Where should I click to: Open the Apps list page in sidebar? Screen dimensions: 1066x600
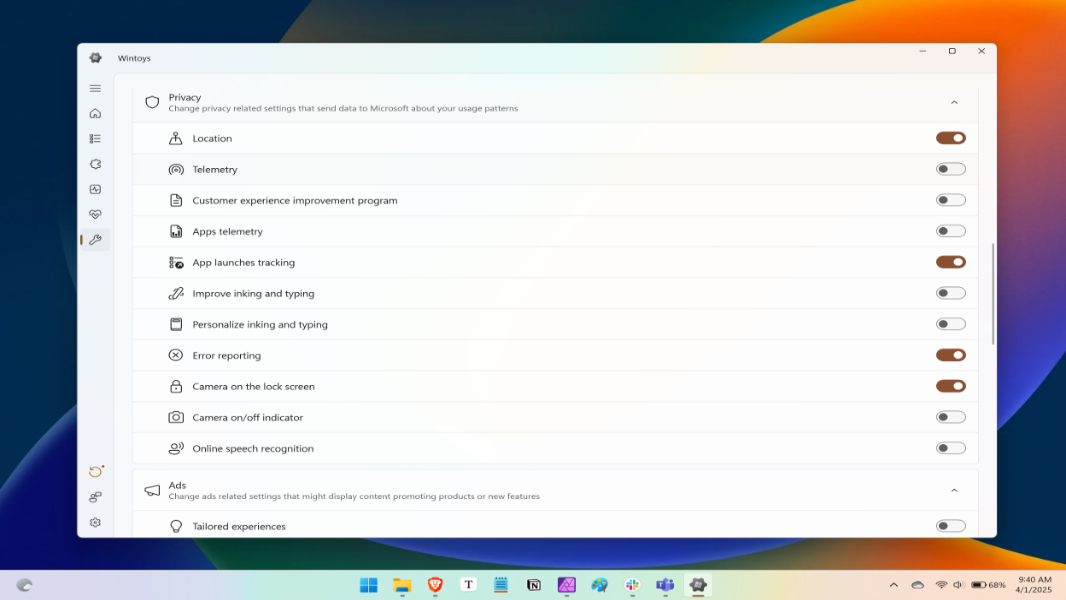[95, 139]
